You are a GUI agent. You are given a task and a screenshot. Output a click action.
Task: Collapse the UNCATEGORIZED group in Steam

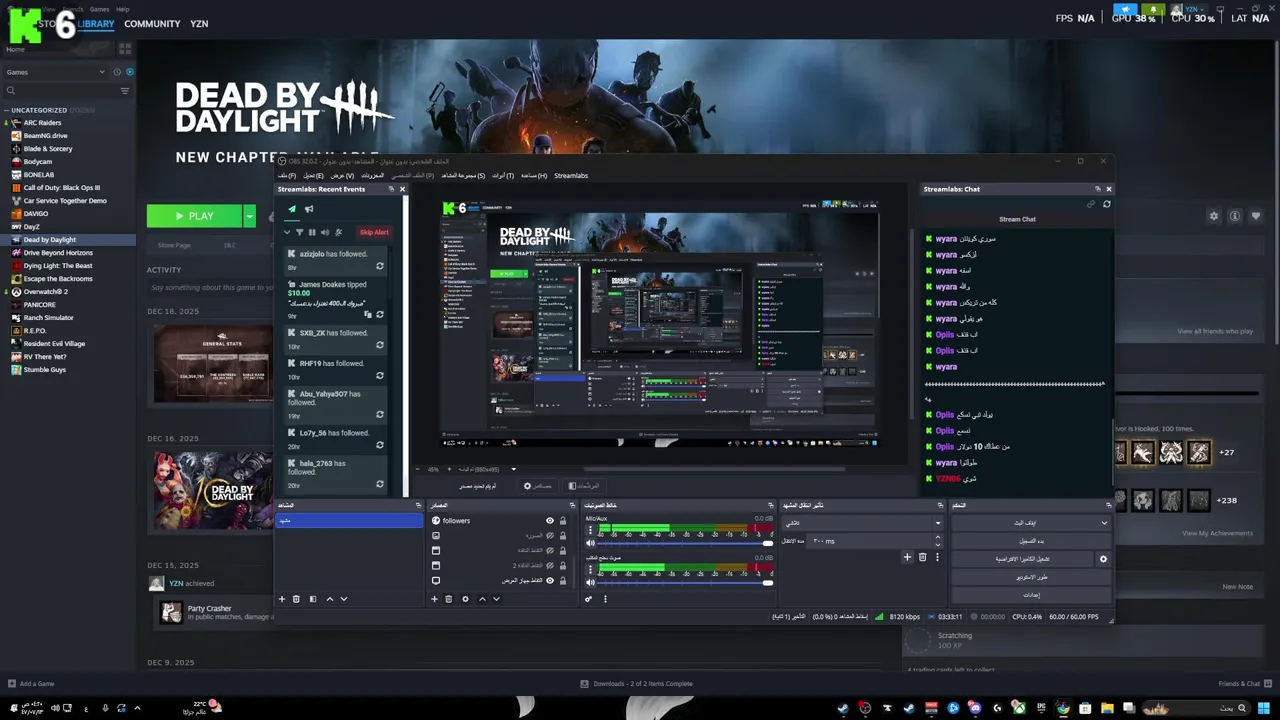tap(7, 110)
